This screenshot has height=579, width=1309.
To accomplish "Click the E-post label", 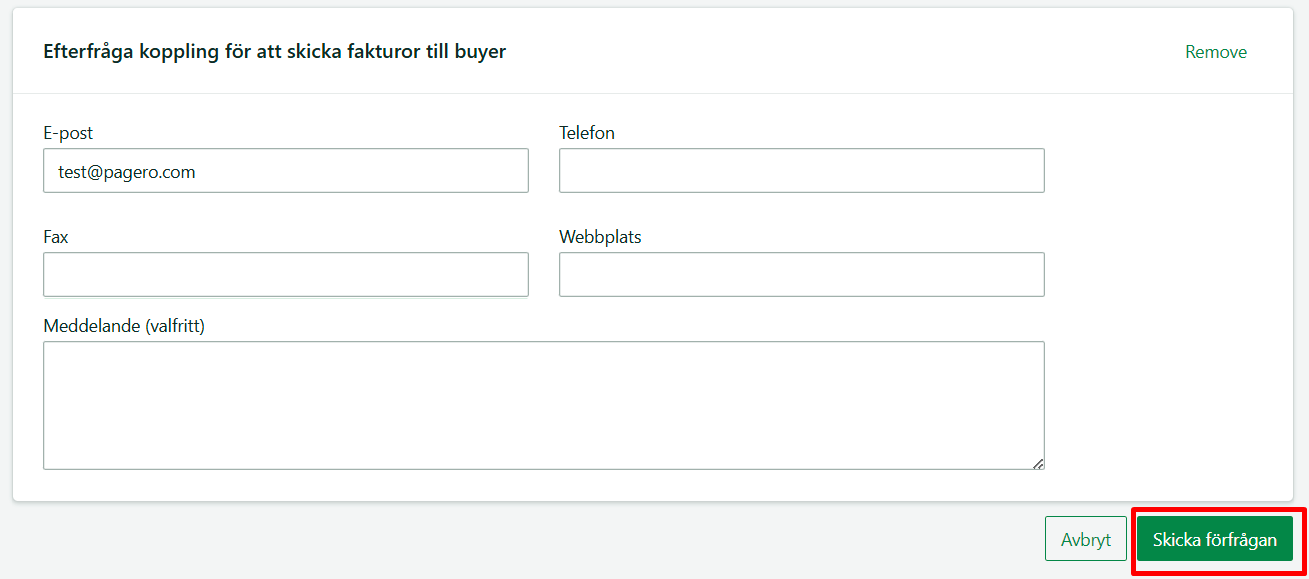I will 68,133.
